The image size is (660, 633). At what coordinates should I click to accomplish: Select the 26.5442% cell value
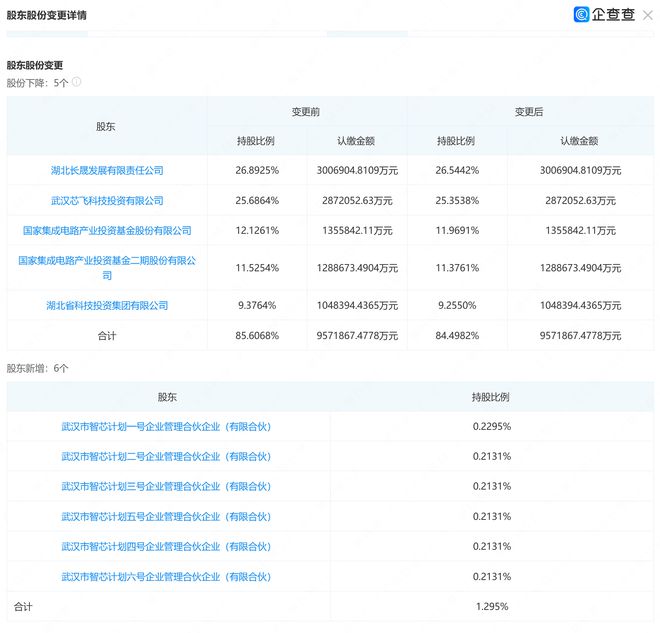coord(457,170)
